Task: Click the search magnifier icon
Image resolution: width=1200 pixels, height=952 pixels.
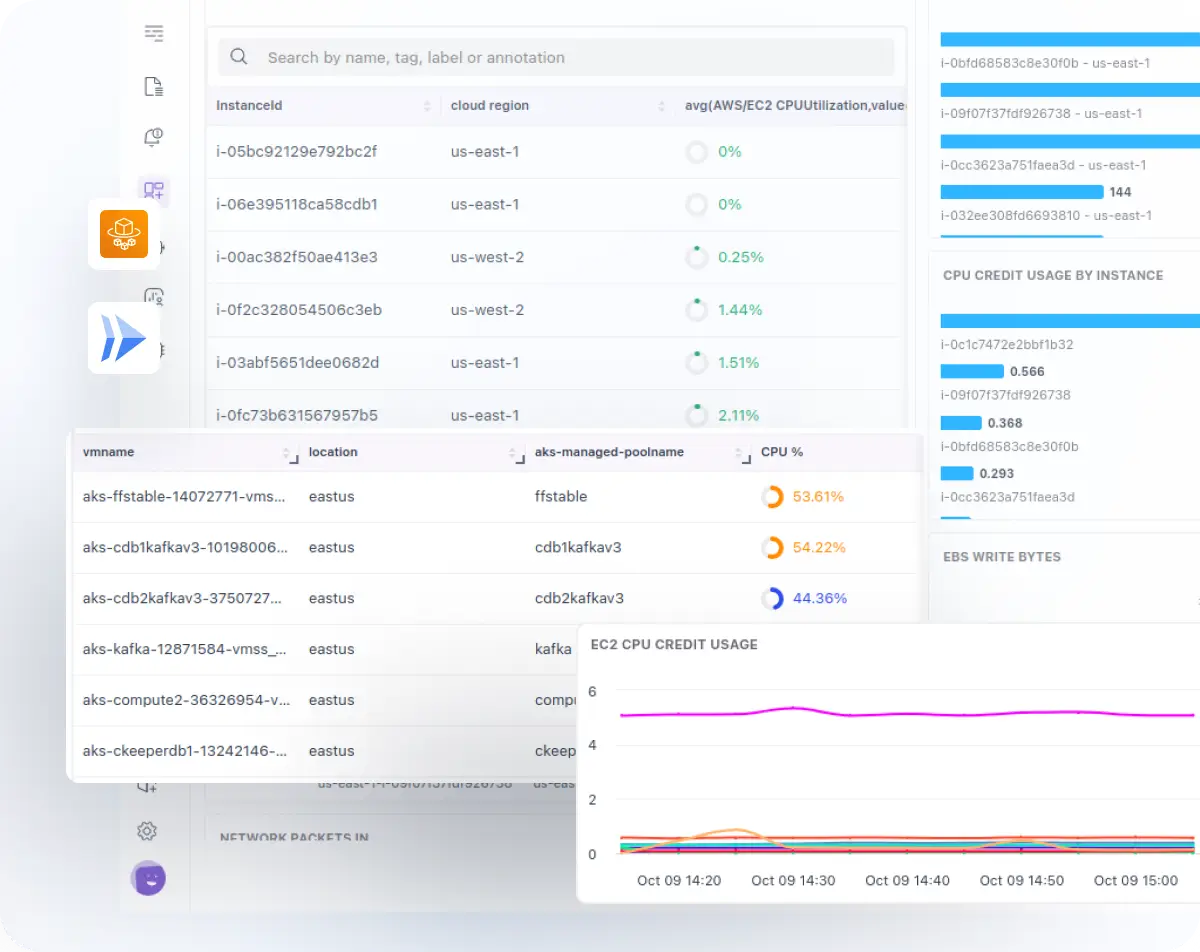Action: point(239,57)
